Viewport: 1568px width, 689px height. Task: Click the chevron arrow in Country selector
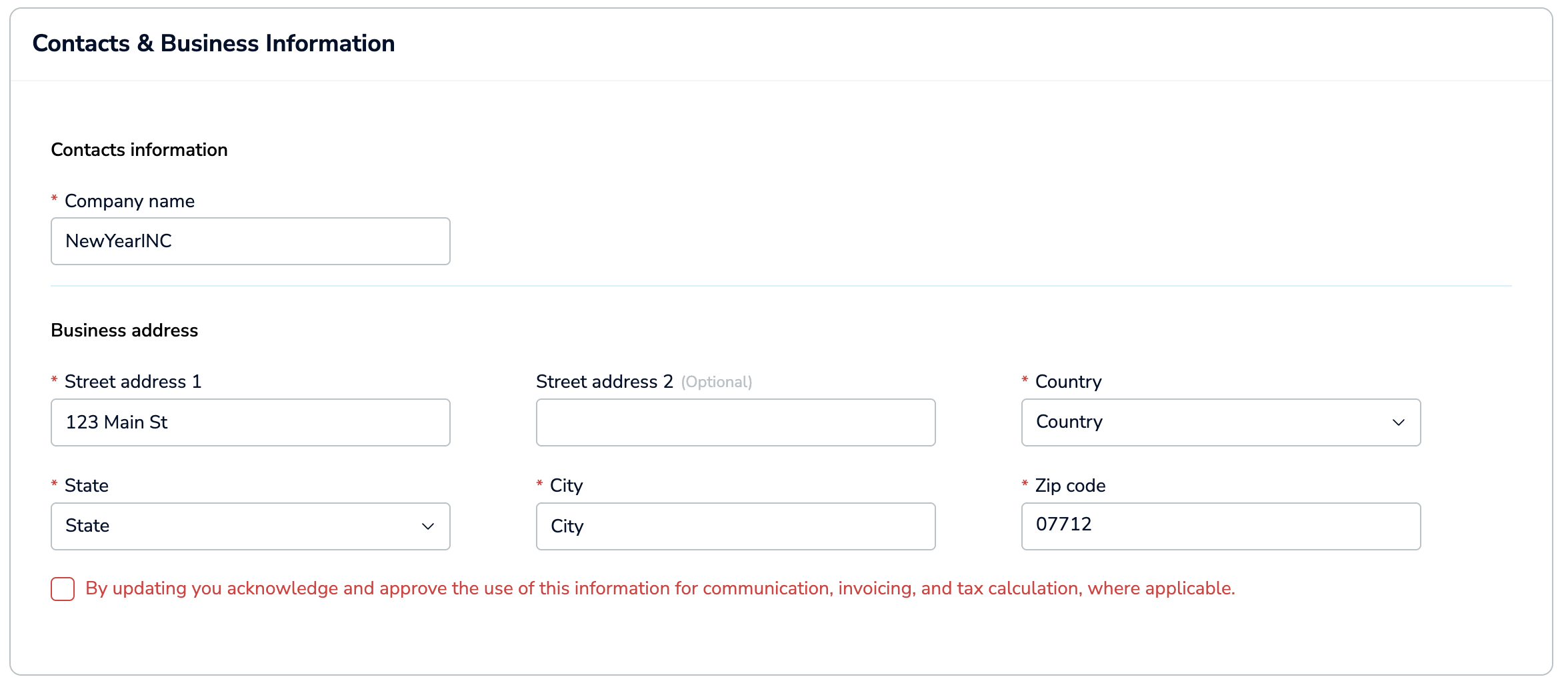[1398, 422]
